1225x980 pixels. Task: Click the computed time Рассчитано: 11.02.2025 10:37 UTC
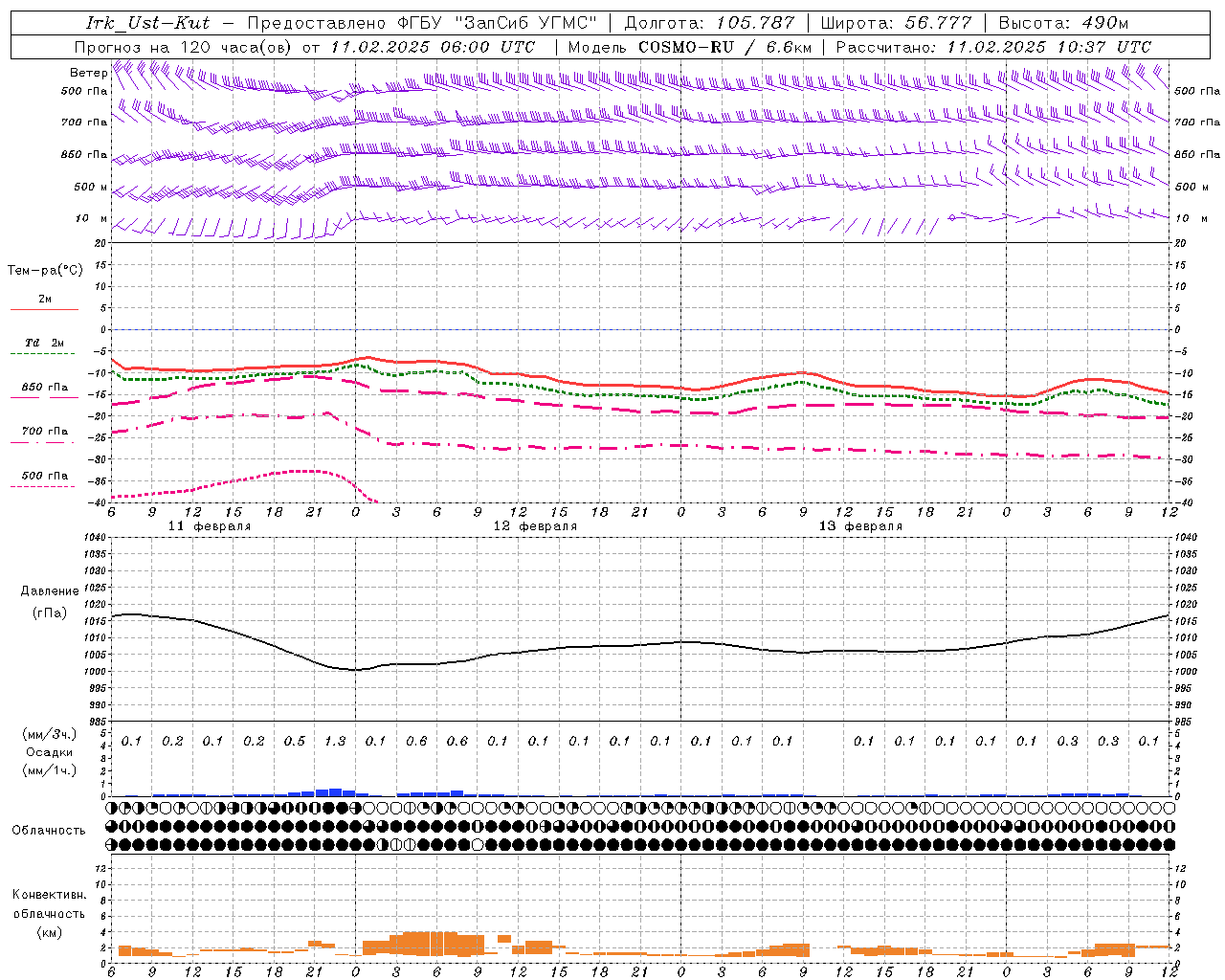coord(993,47)
